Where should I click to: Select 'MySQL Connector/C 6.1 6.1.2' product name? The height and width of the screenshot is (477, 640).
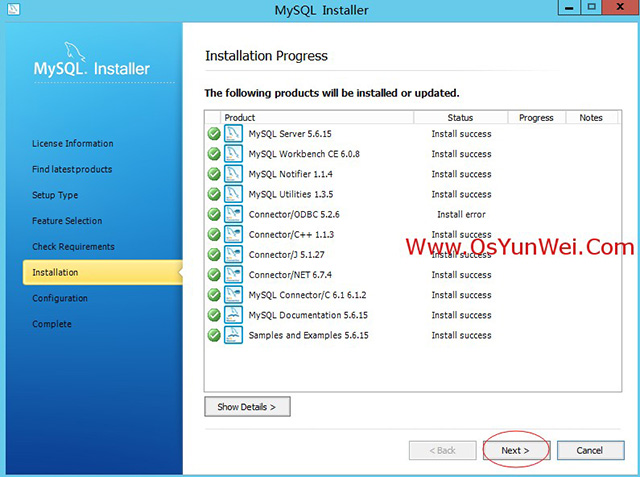pyautogui.click(x=307, y=295)
